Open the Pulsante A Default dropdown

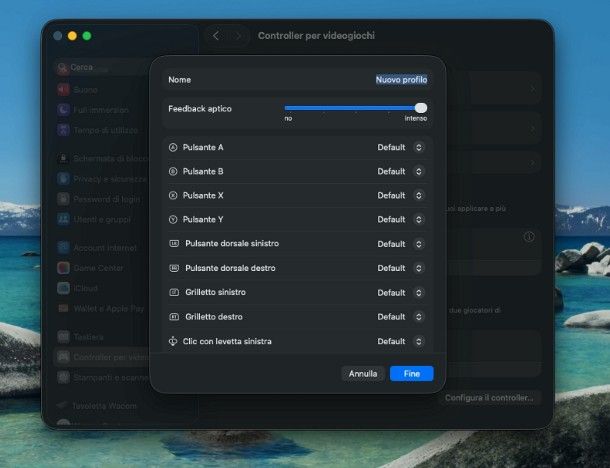click(x=418, y=147)
